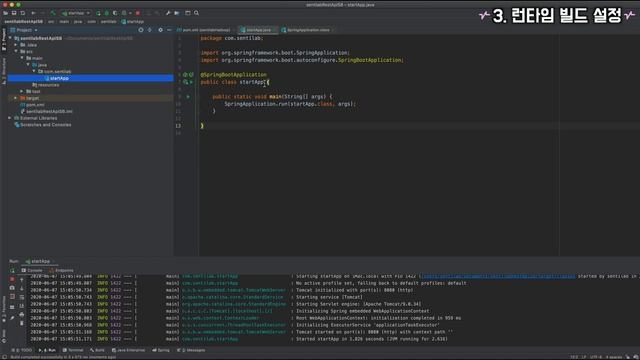Open Spring tool window button

[161, 350]
